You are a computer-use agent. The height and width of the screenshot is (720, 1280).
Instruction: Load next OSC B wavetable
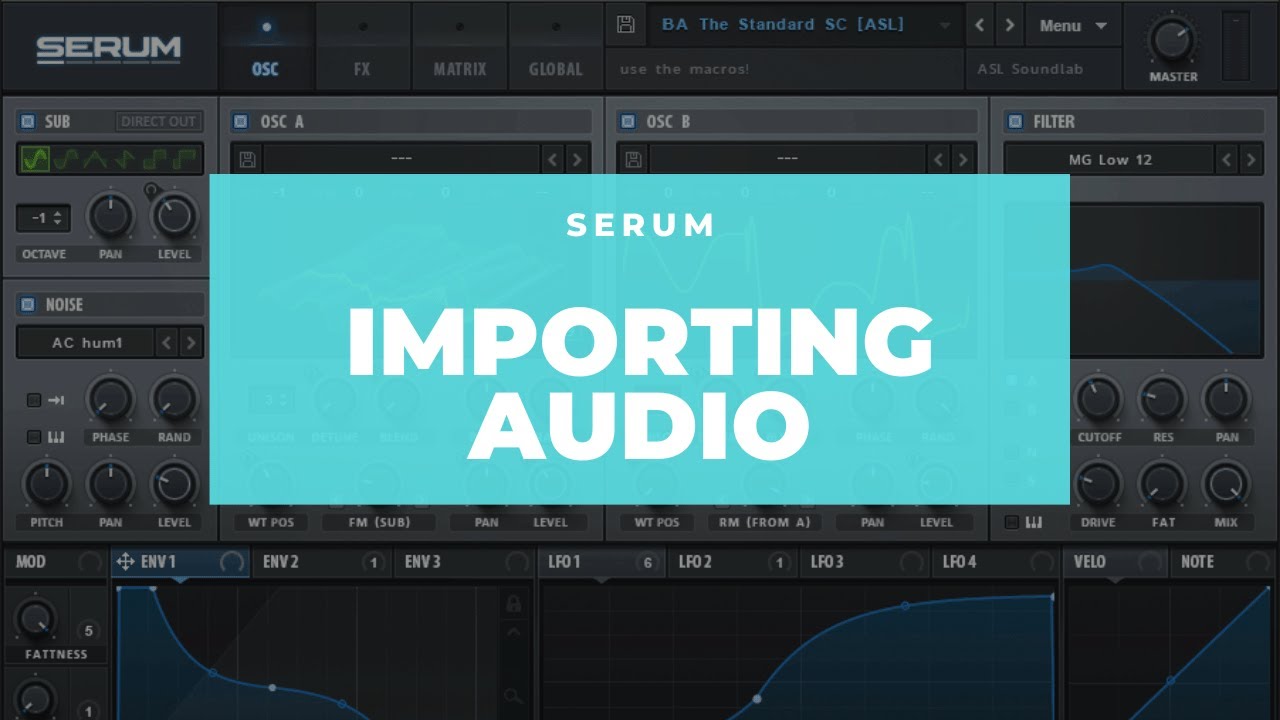click(962, 159)
